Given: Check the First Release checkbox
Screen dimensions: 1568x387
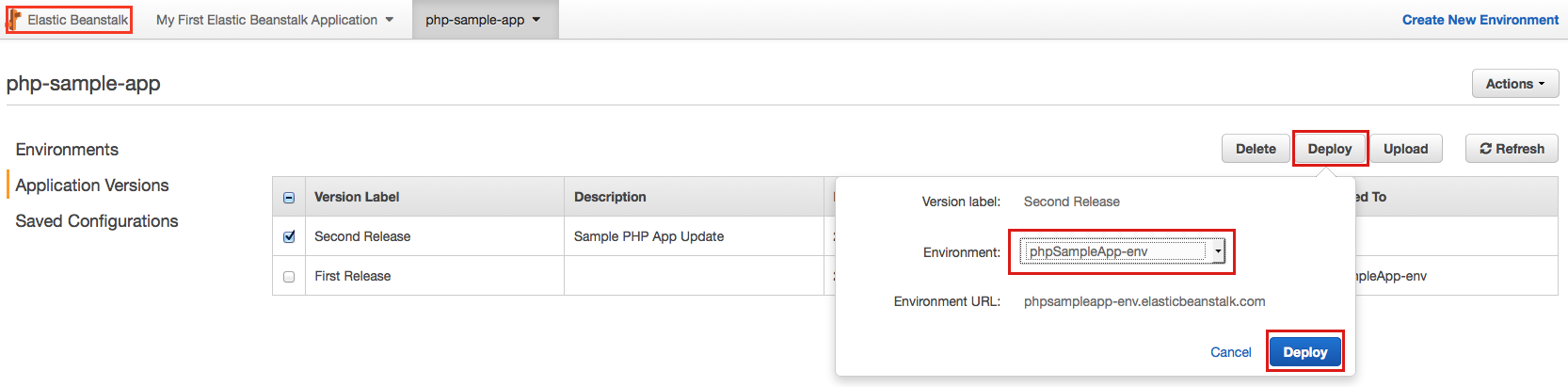Looking at the screenshot, I should tap(289, 277).
